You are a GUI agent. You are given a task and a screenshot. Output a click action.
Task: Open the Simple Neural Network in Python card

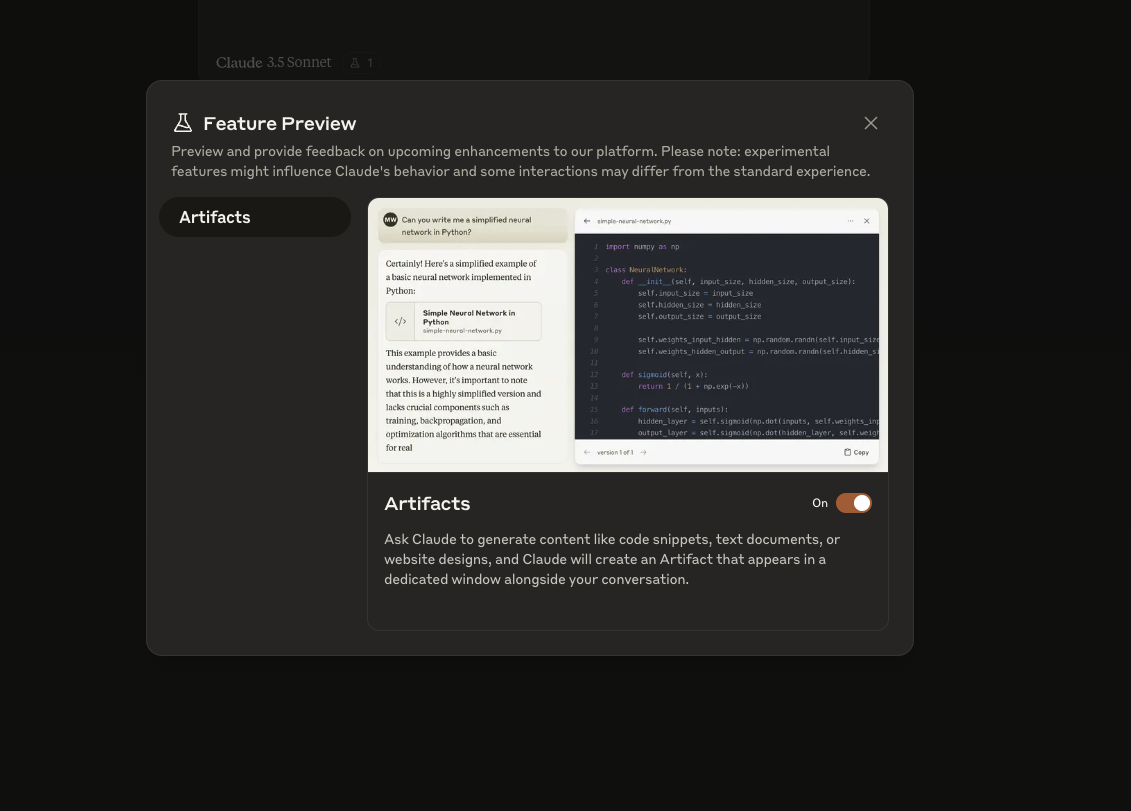pos(464,322)
